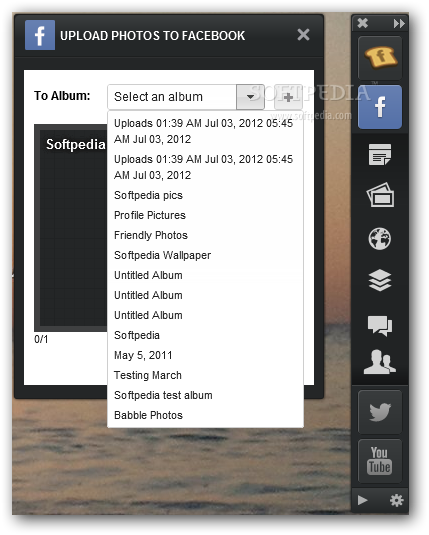This screenshot has width=429, height=535.
Task: Select the Softpedia Wallpaper album
Action: point(205,255)
